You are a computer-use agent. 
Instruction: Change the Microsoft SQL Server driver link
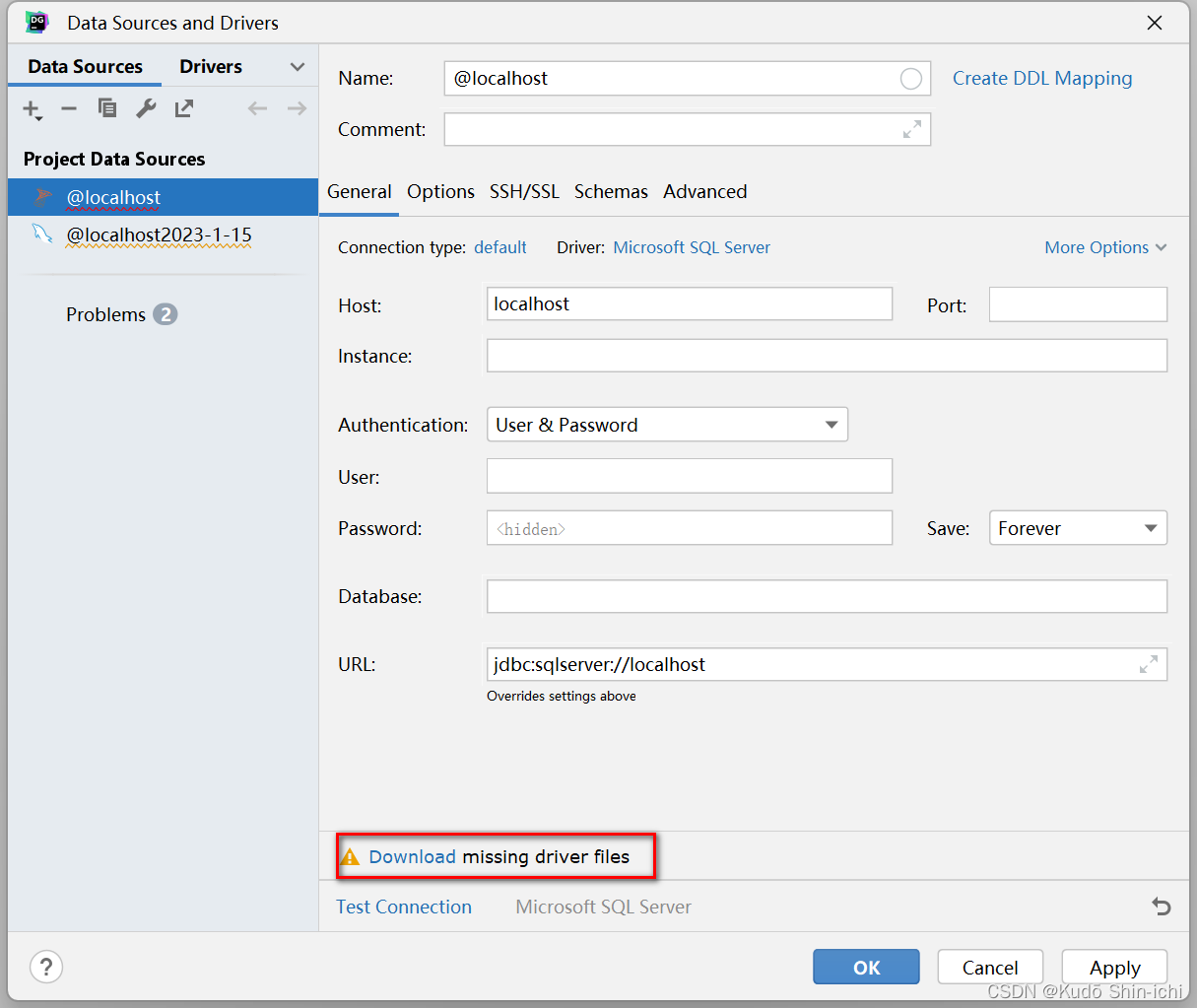[x=692, y=247]
